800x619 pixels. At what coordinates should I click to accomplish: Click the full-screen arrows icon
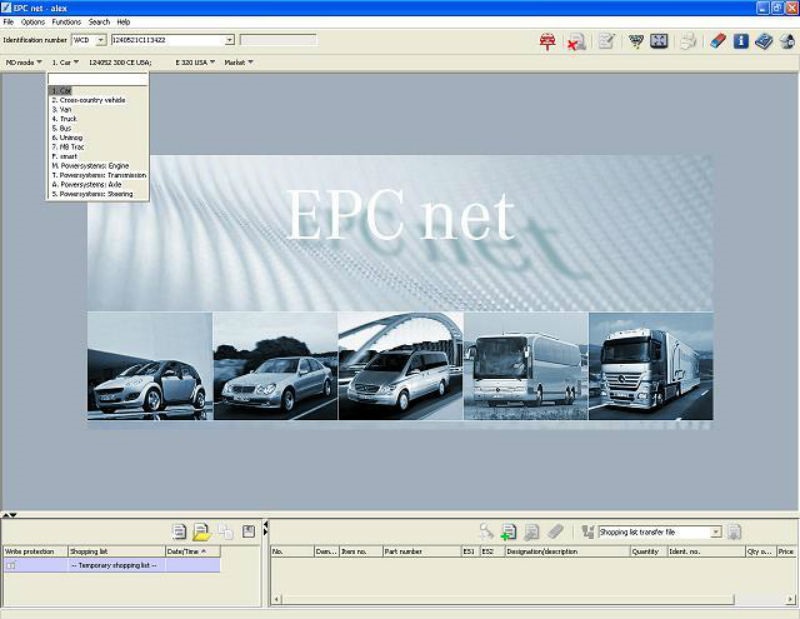coord(659,41)
